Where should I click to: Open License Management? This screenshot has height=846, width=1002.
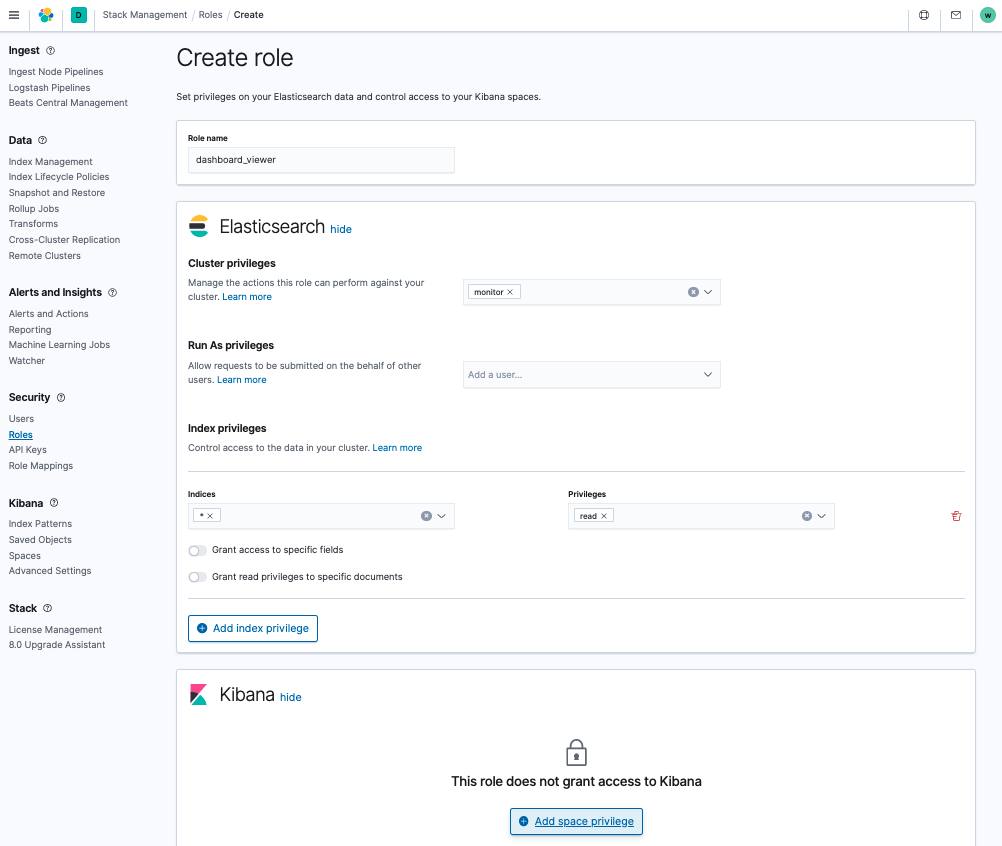[x=55, y=629]
